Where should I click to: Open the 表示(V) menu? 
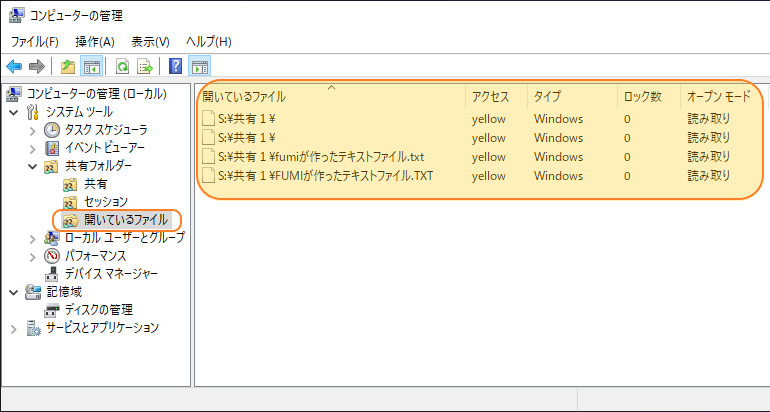coord(150,42)
